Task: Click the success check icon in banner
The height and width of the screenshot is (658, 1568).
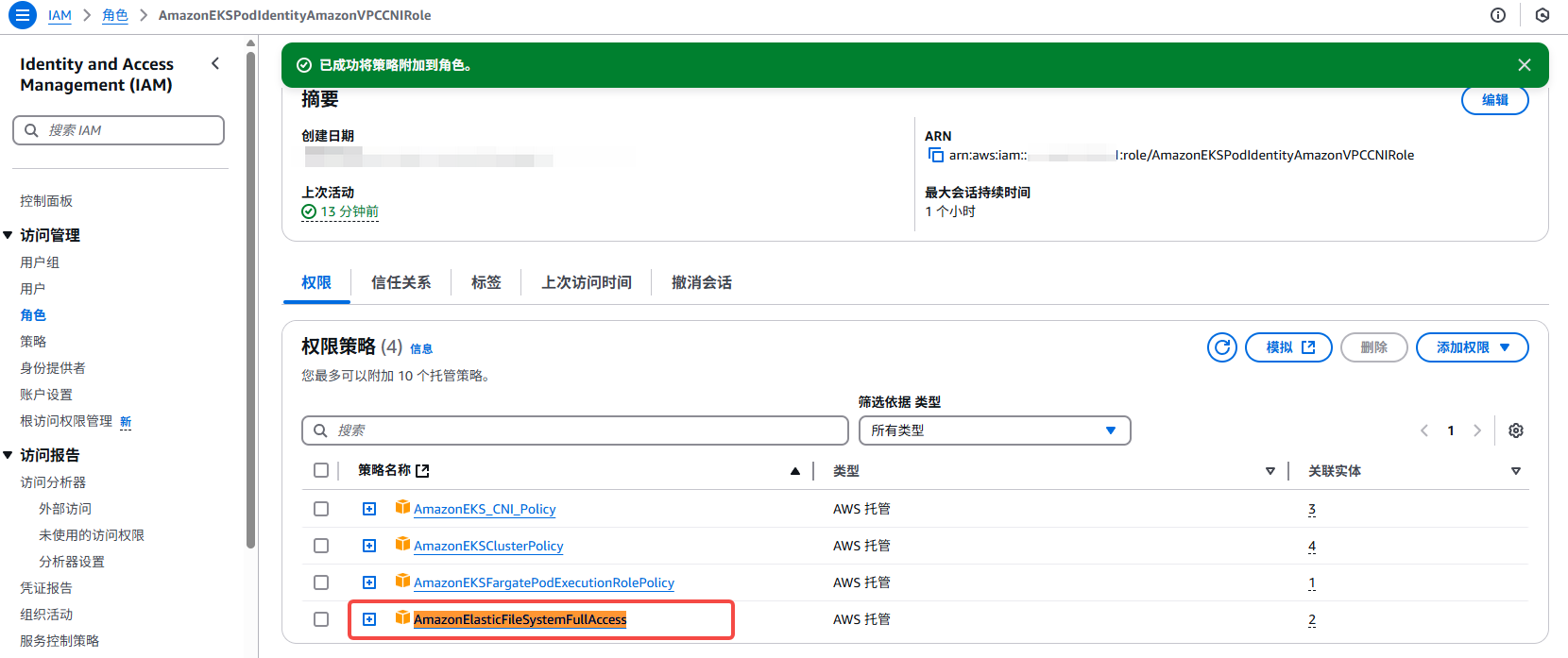Action: (x=304, y=65)
